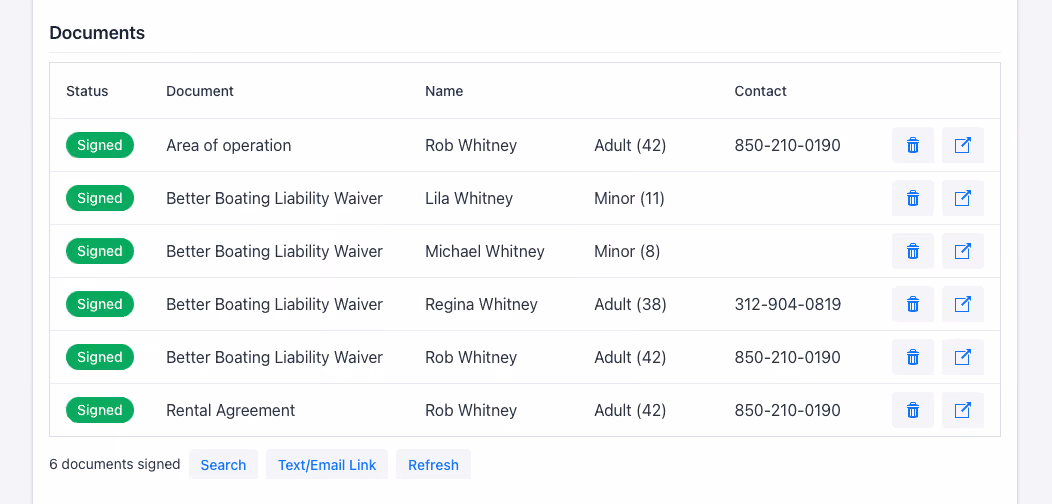Open Regina Whitney's waiver externally
The width and height of the screenshot is (1052, 504).
pos(963,304)
